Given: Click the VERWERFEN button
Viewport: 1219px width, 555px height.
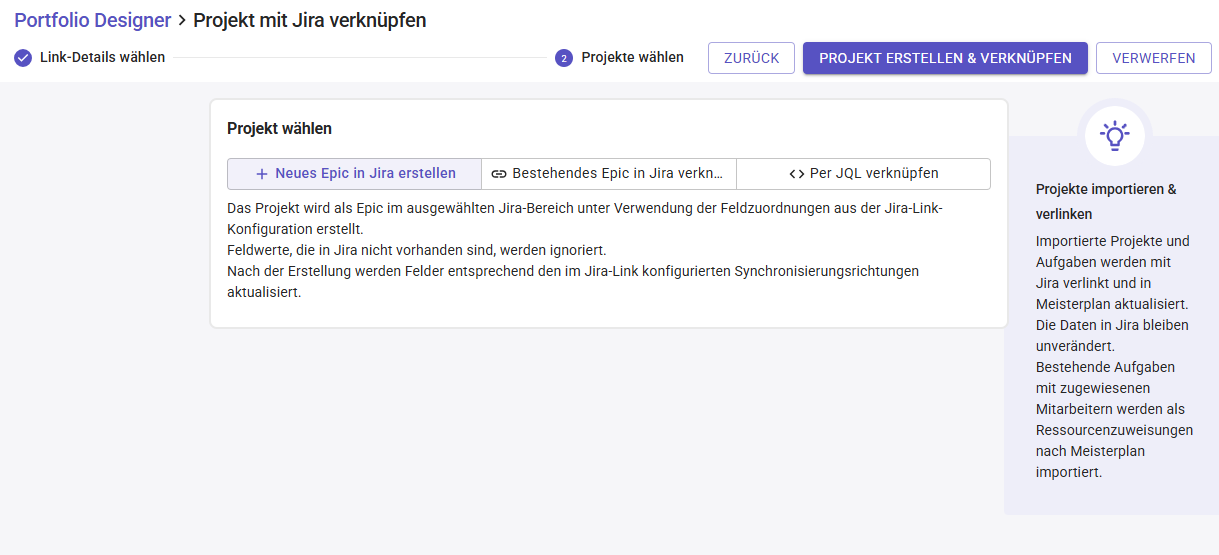Looking at the screenshot, I should [x=1154, y=58].
